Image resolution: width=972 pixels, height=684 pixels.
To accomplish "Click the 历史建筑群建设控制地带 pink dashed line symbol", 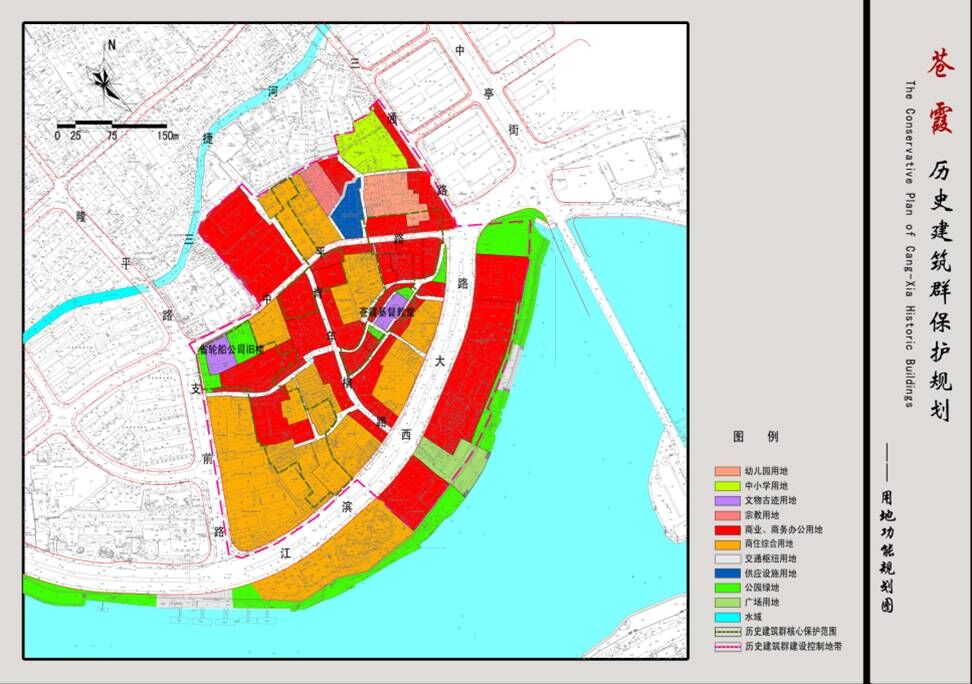I will click(x=726, y=647).
